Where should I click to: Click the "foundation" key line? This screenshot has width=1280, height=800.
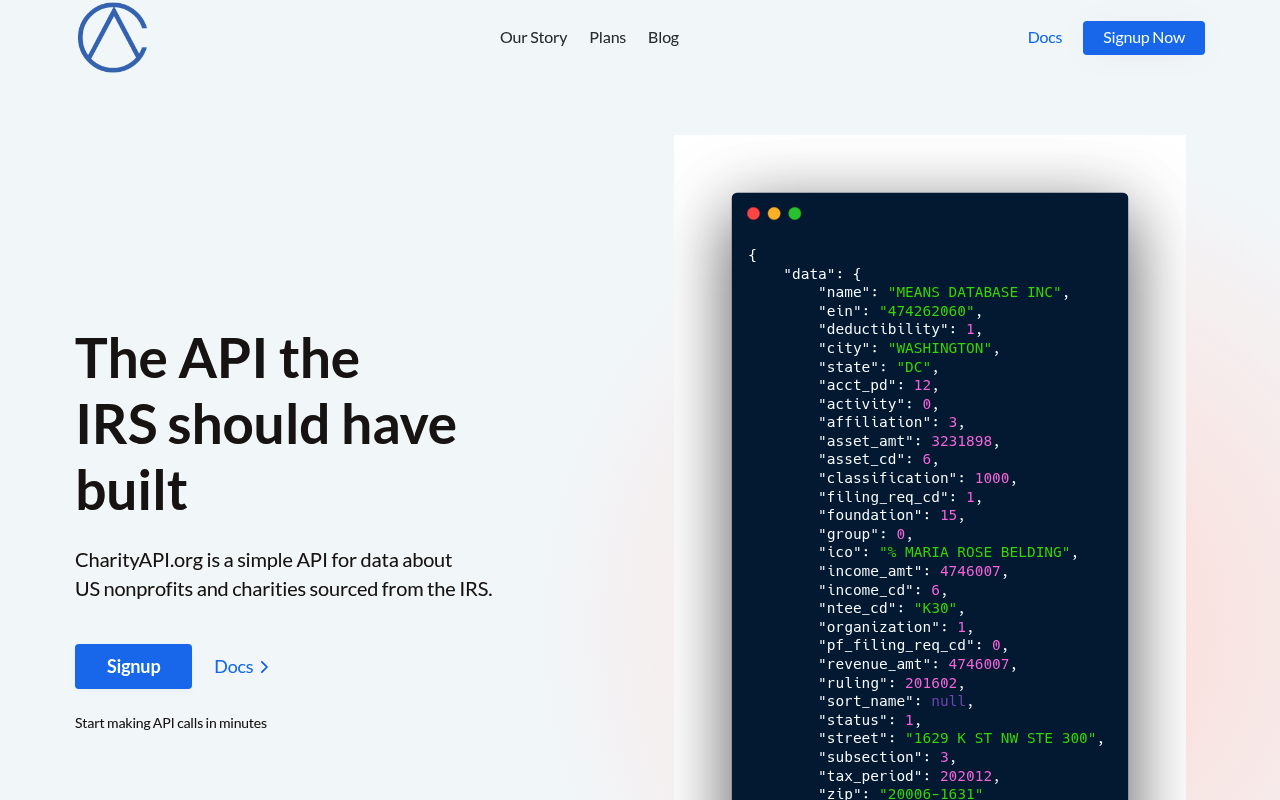point(892,515)
